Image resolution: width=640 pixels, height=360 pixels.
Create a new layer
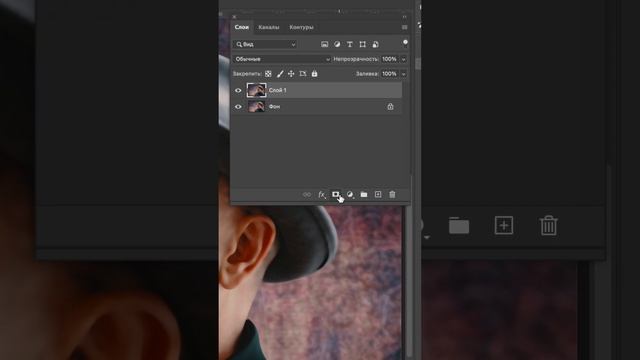(378, 194)
